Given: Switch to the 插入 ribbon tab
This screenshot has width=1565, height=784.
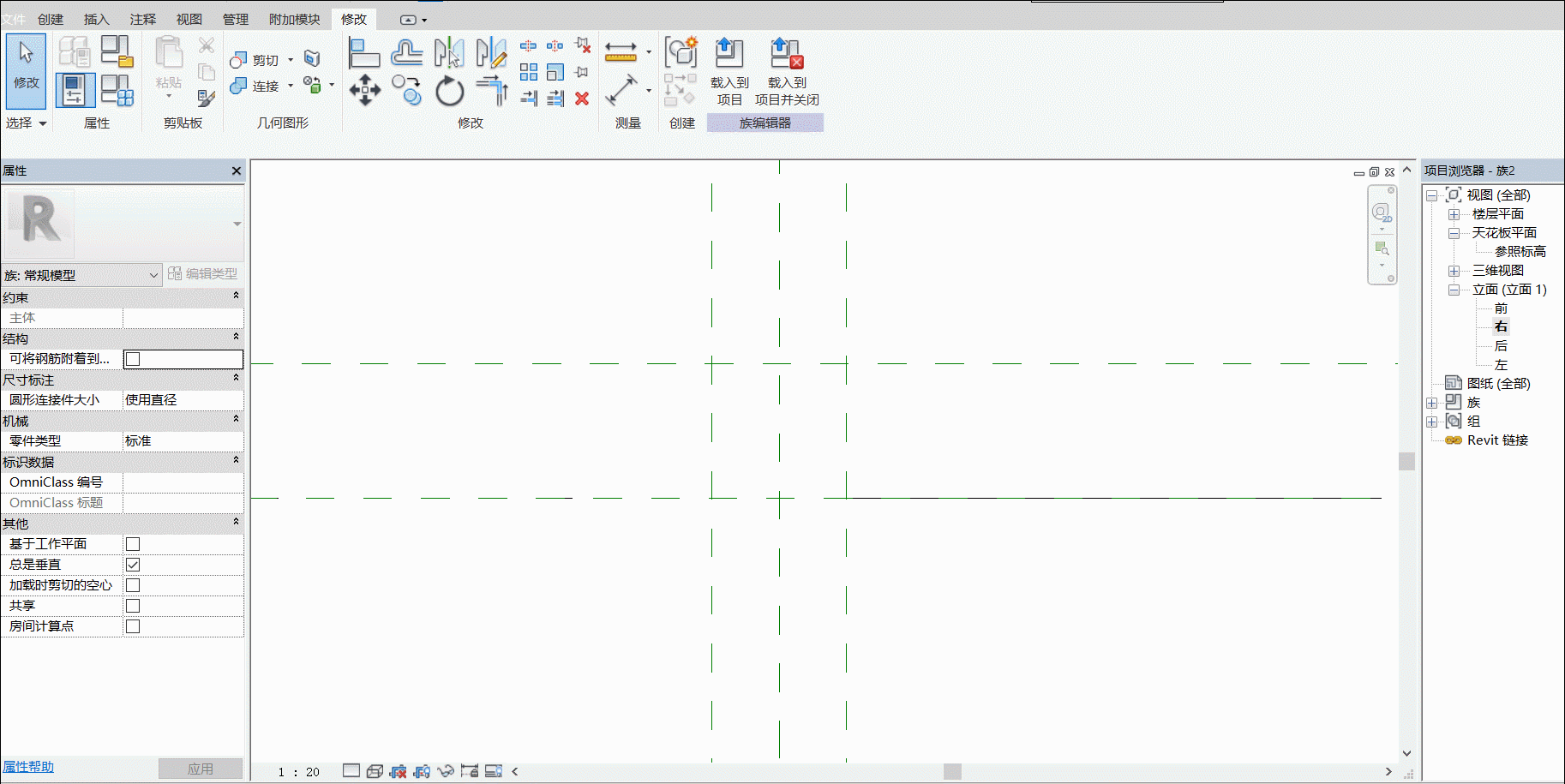Looking at the screenshot, I should coord(97,19).
